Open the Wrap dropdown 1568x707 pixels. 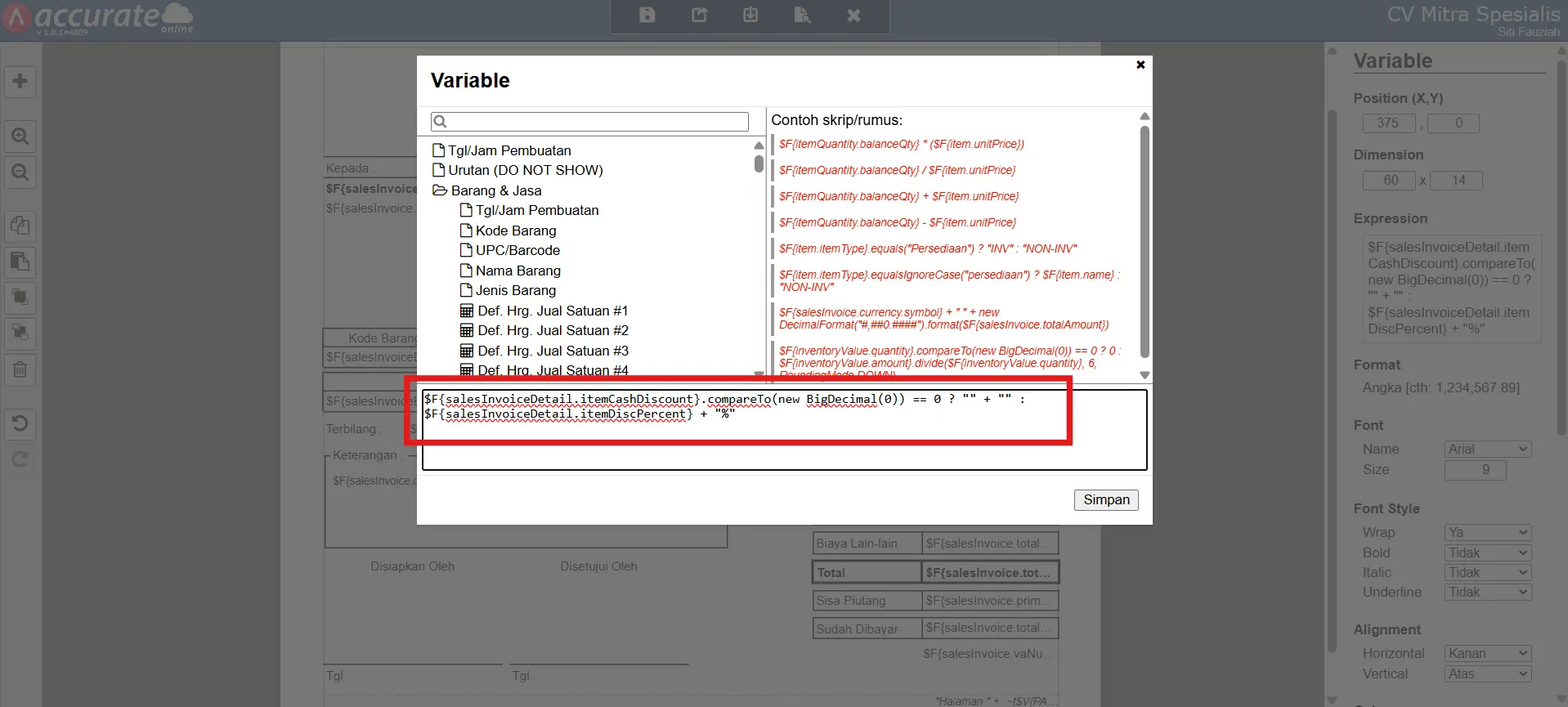(x=1488, y=532)
